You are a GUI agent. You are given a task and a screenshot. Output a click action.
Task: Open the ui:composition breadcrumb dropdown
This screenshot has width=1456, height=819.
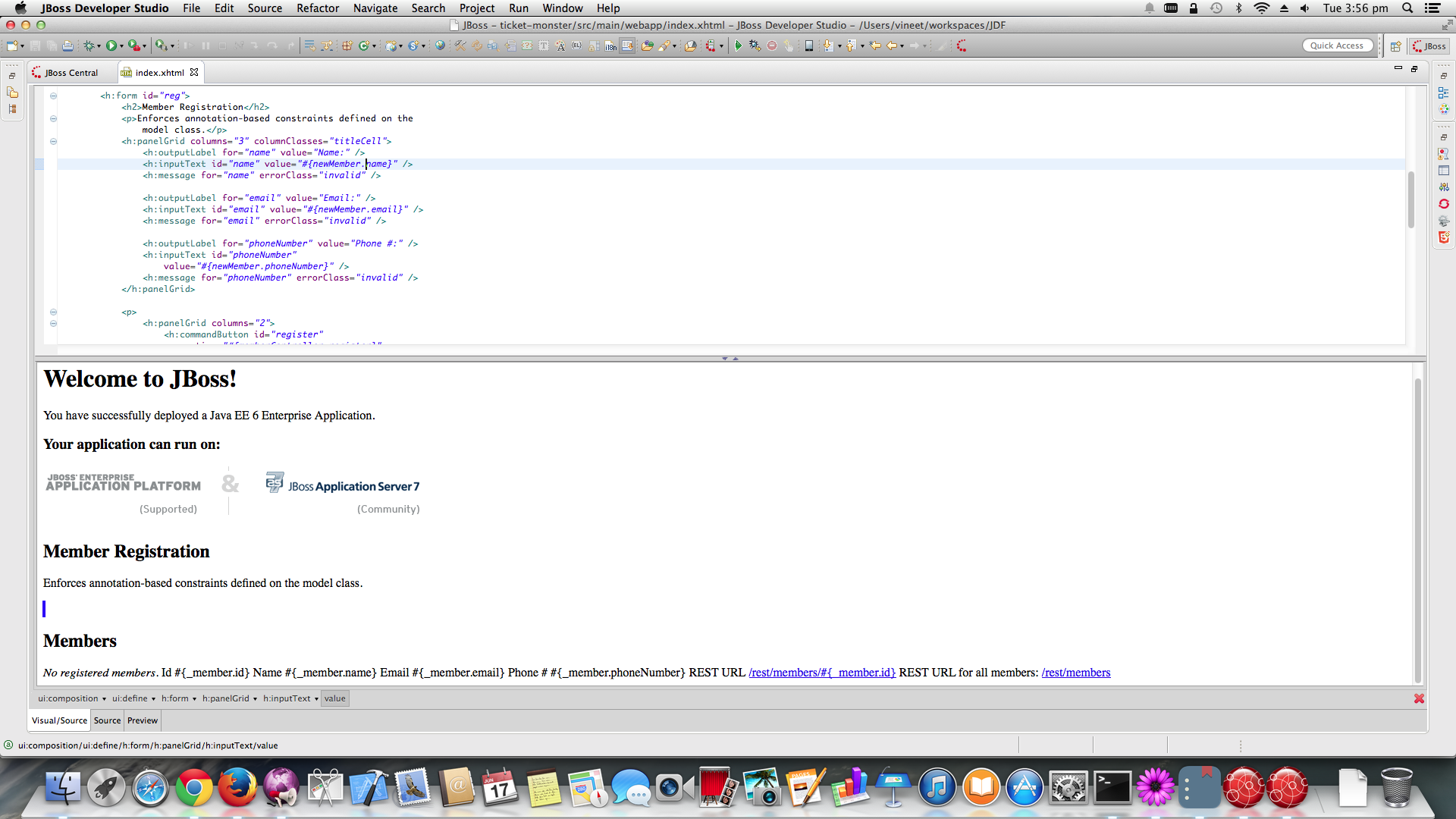(x=104, y=699)
